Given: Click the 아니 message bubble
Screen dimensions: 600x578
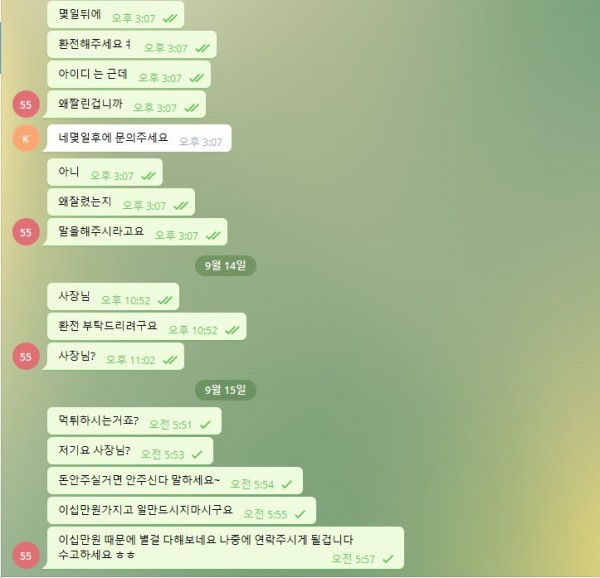Looking at the screenshot, I should point(105,172).
